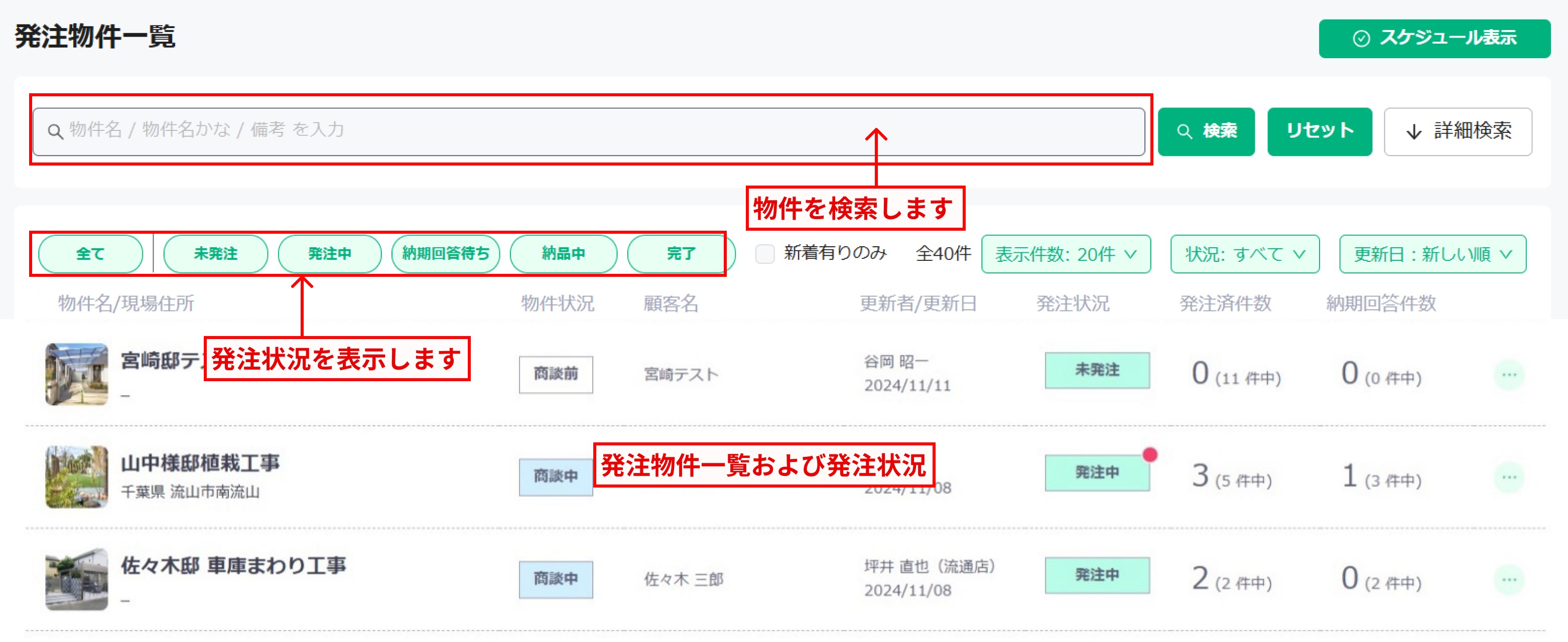Open the 佐々木邸 車庫まわり工事 property name

click(233, 565)
